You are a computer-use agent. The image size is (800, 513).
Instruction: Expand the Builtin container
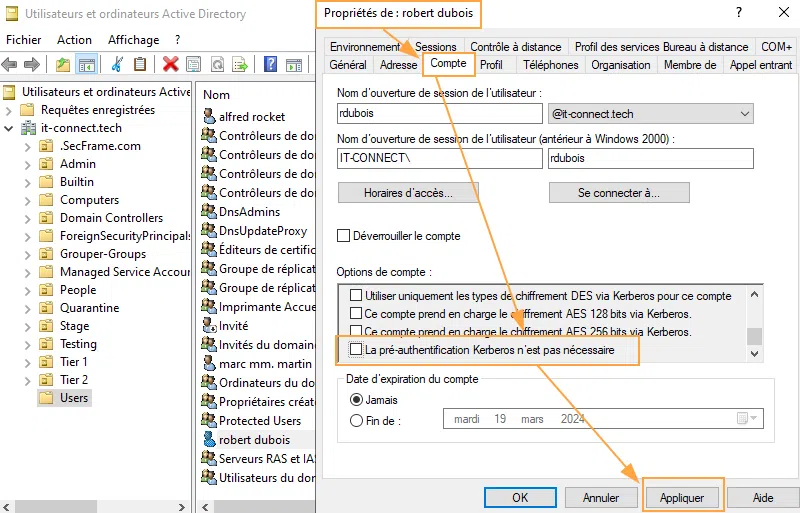28,182
